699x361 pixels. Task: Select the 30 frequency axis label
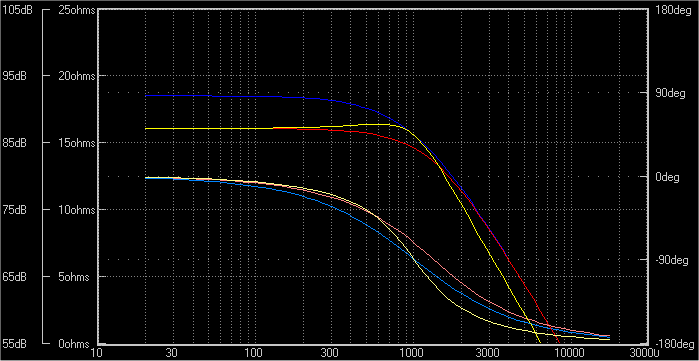[x=171, y=353]
